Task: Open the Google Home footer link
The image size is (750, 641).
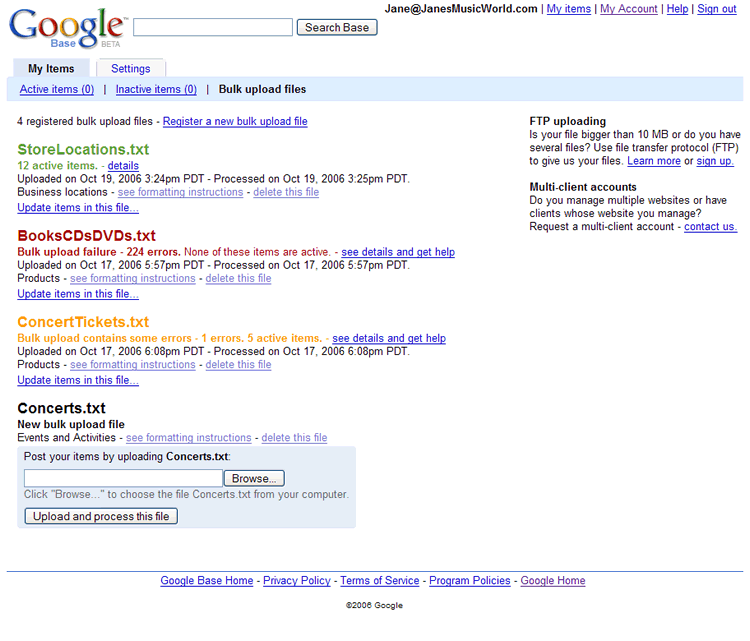Action: [552, 581]
